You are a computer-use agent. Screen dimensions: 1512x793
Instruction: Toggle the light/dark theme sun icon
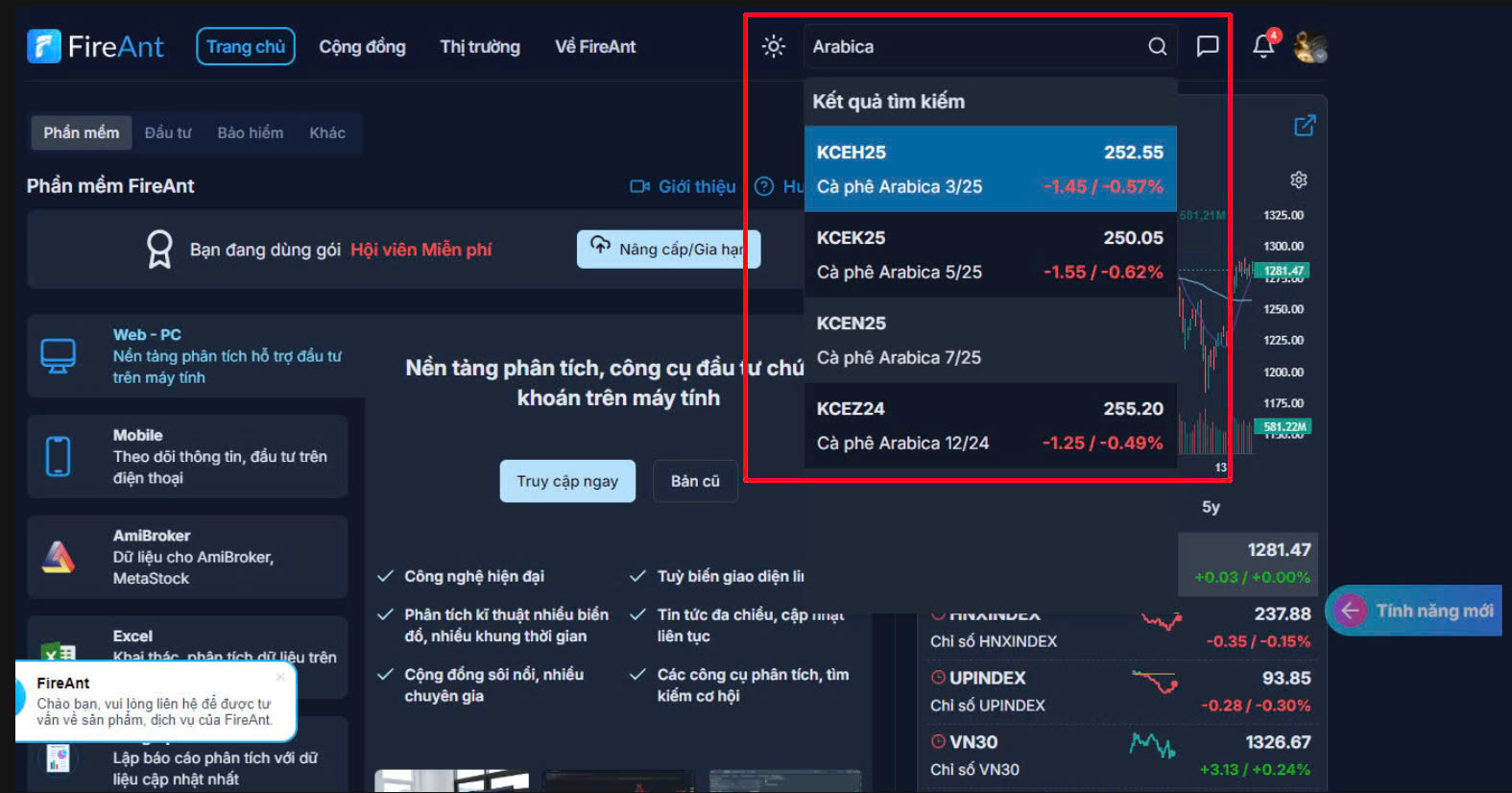tap(774, 46)
